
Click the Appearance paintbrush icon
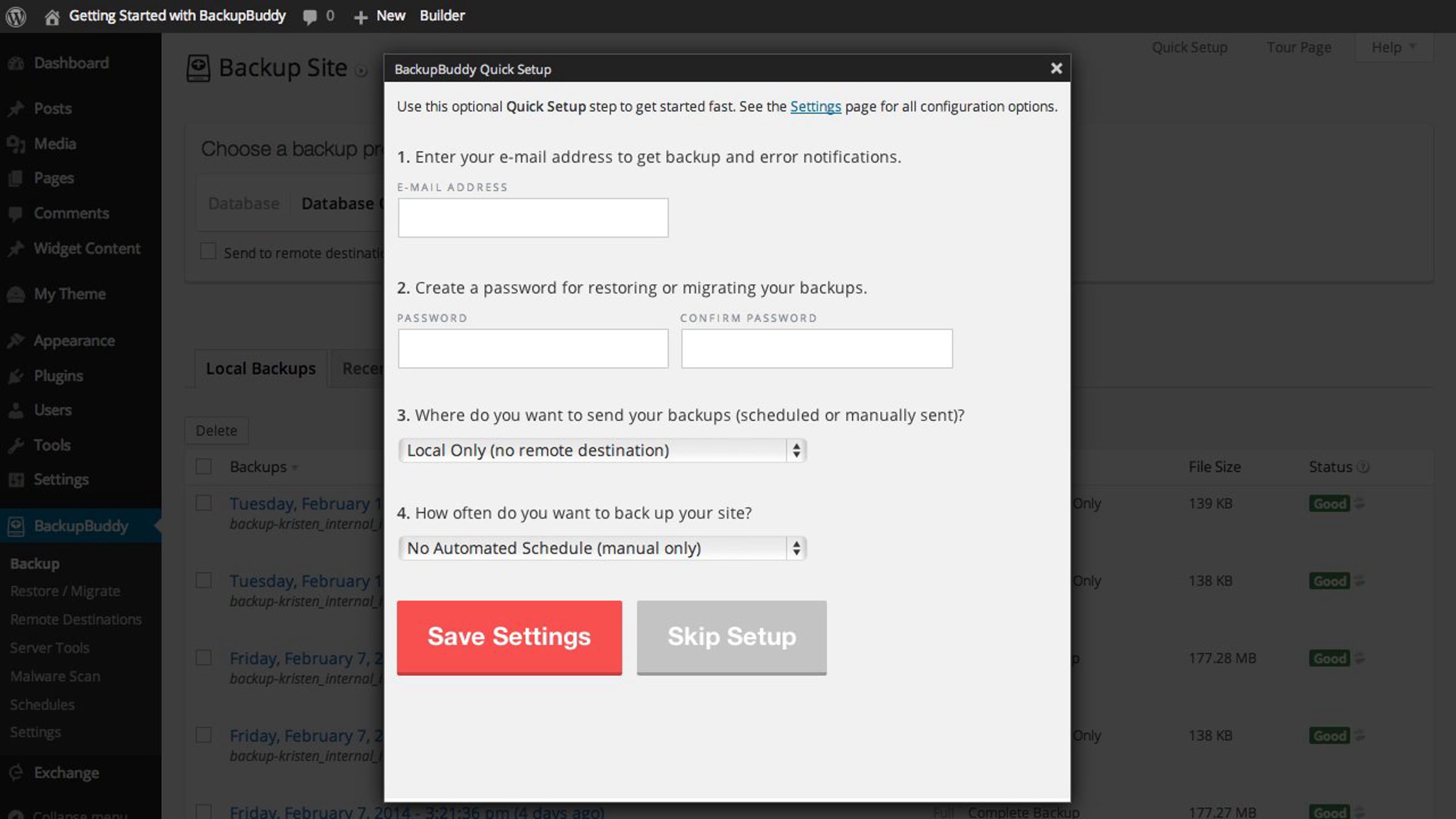(16, 341)
